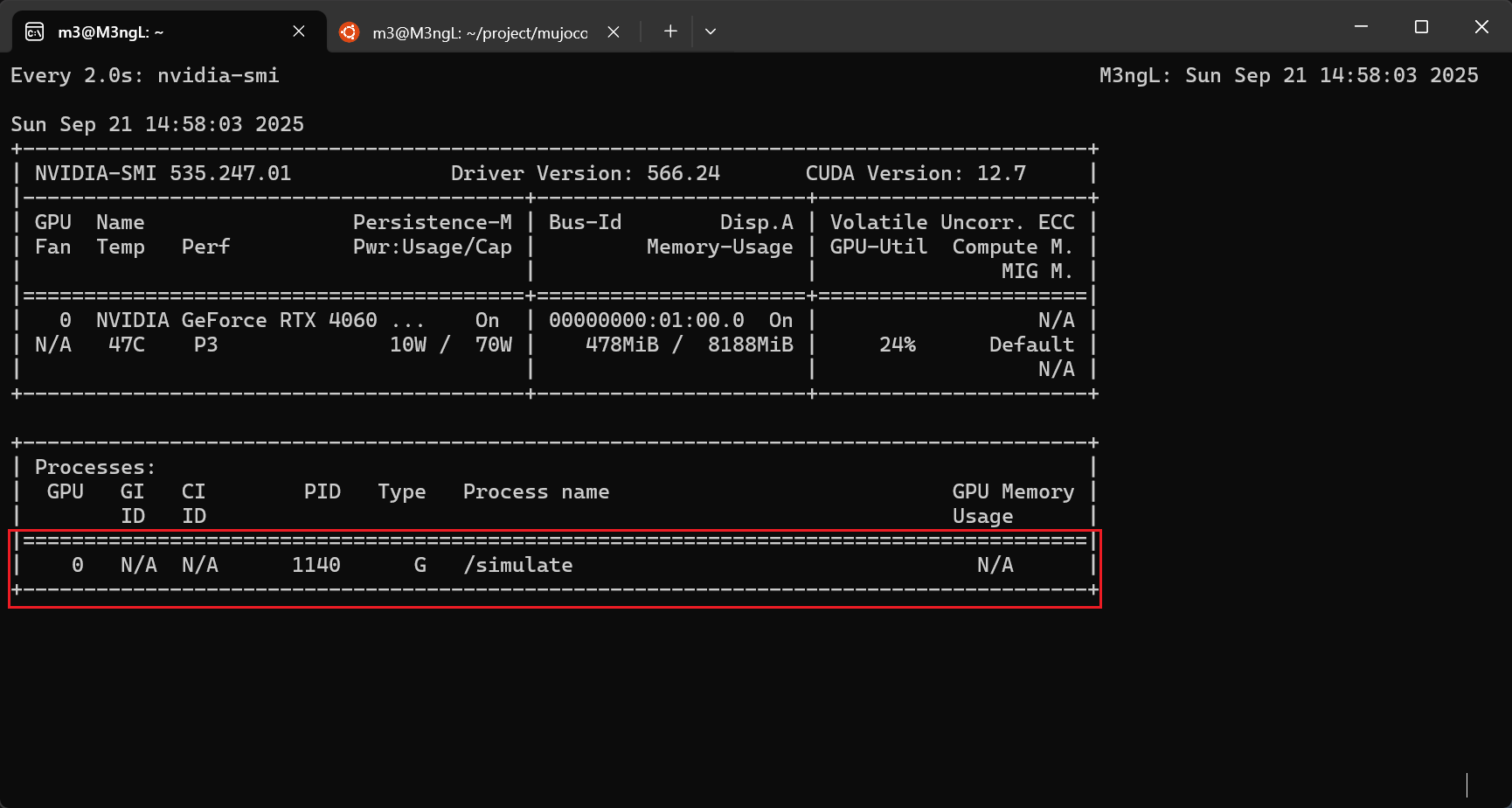Click the CUDA Version 12.7 text

[x=915, y=173]
